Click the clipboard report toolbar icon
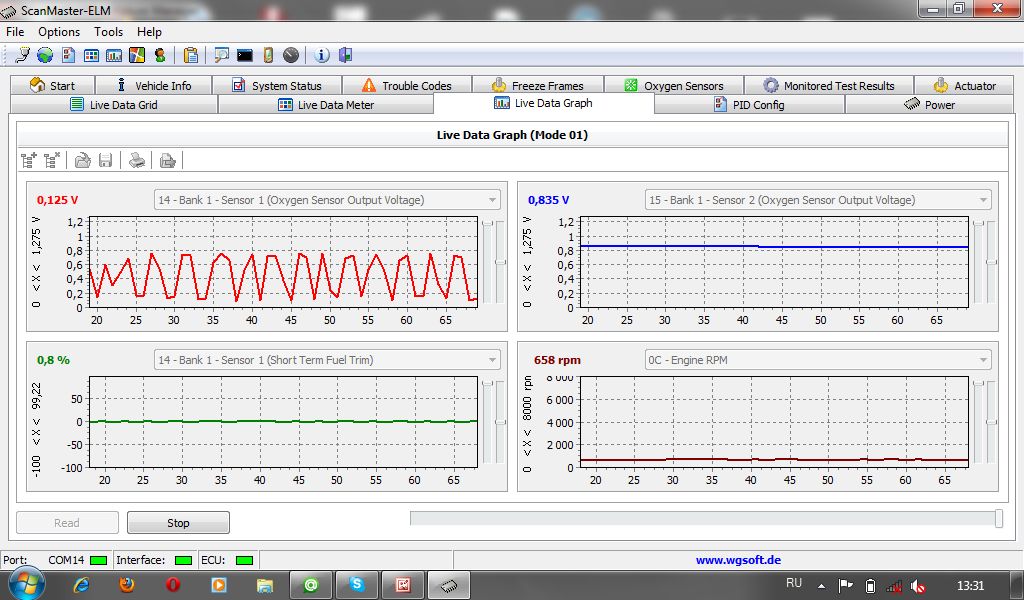Screen dimensions: 1024x600 pyautogui.click(x=191, y=55)
